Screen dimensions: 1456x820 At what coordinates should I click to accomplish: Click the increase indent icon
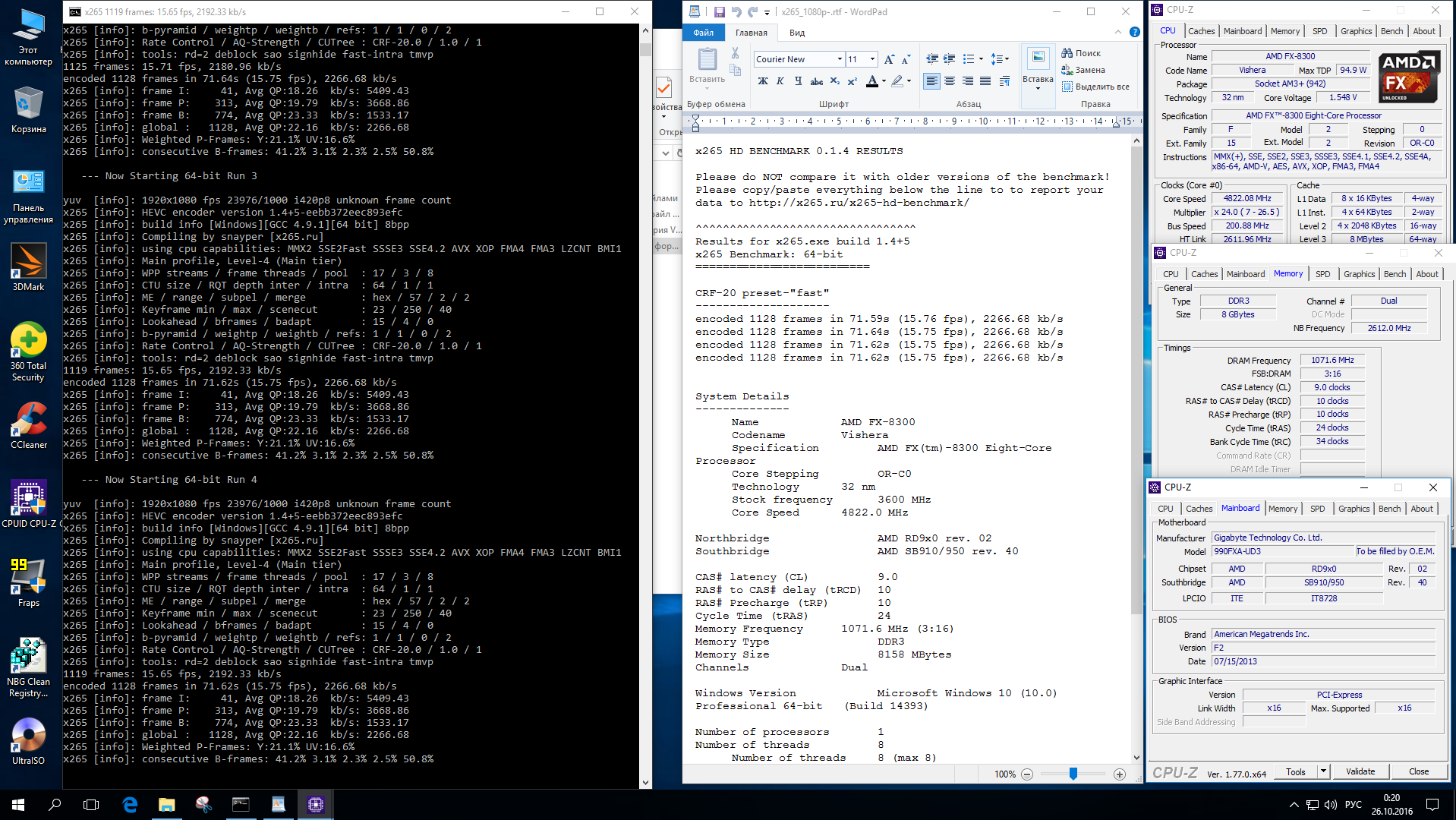[949, 59]
